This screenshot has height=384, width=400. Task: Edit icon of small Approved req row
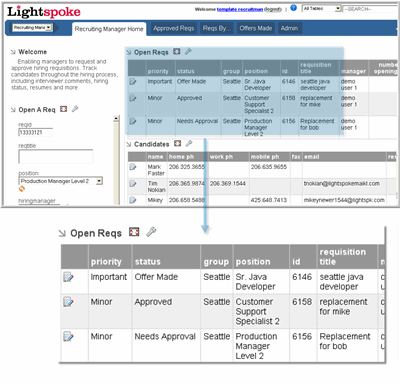(133, 98)
